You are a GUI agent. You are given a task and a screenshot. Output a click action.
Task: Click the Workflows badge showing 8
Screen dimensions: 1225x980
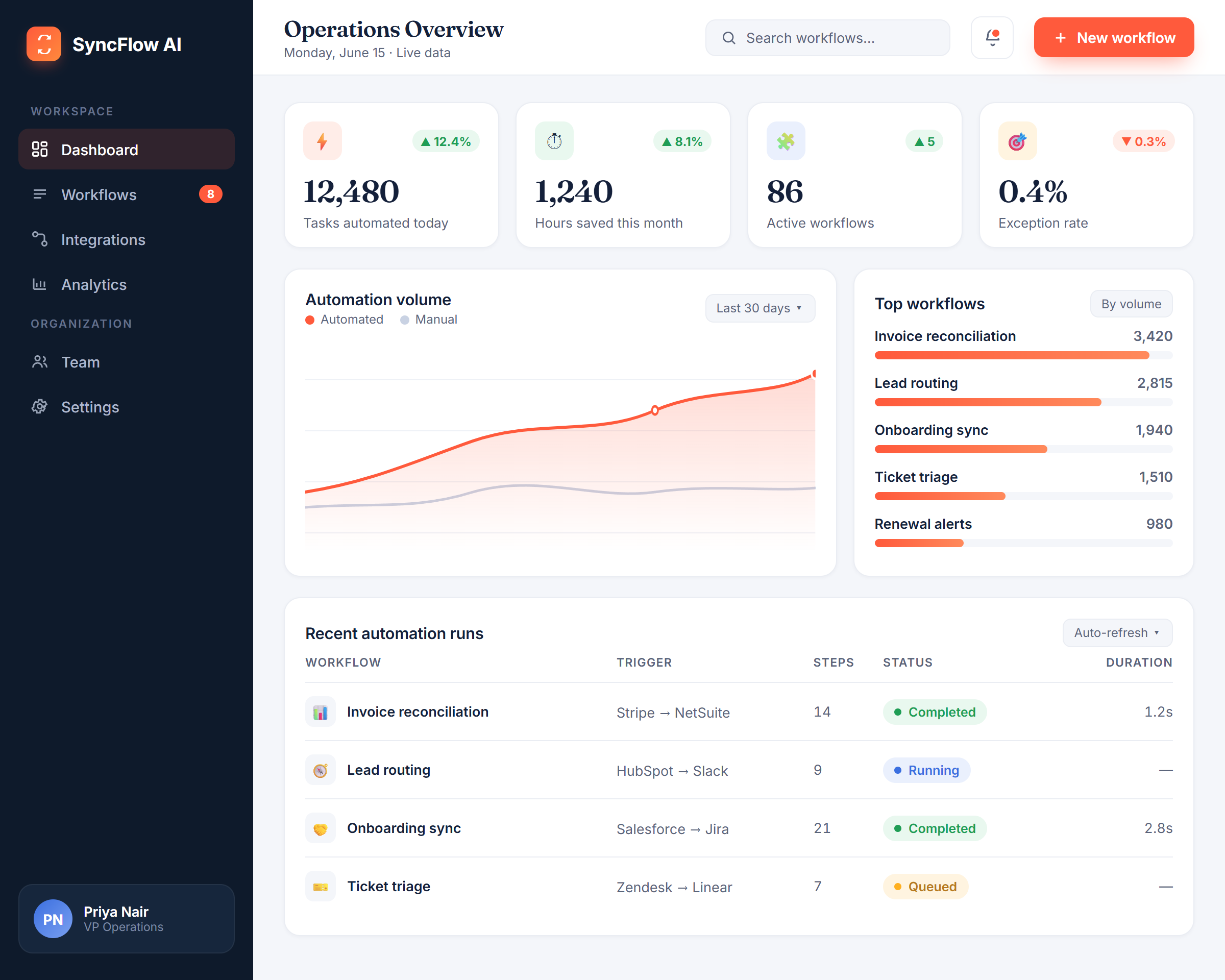point(210,194)
